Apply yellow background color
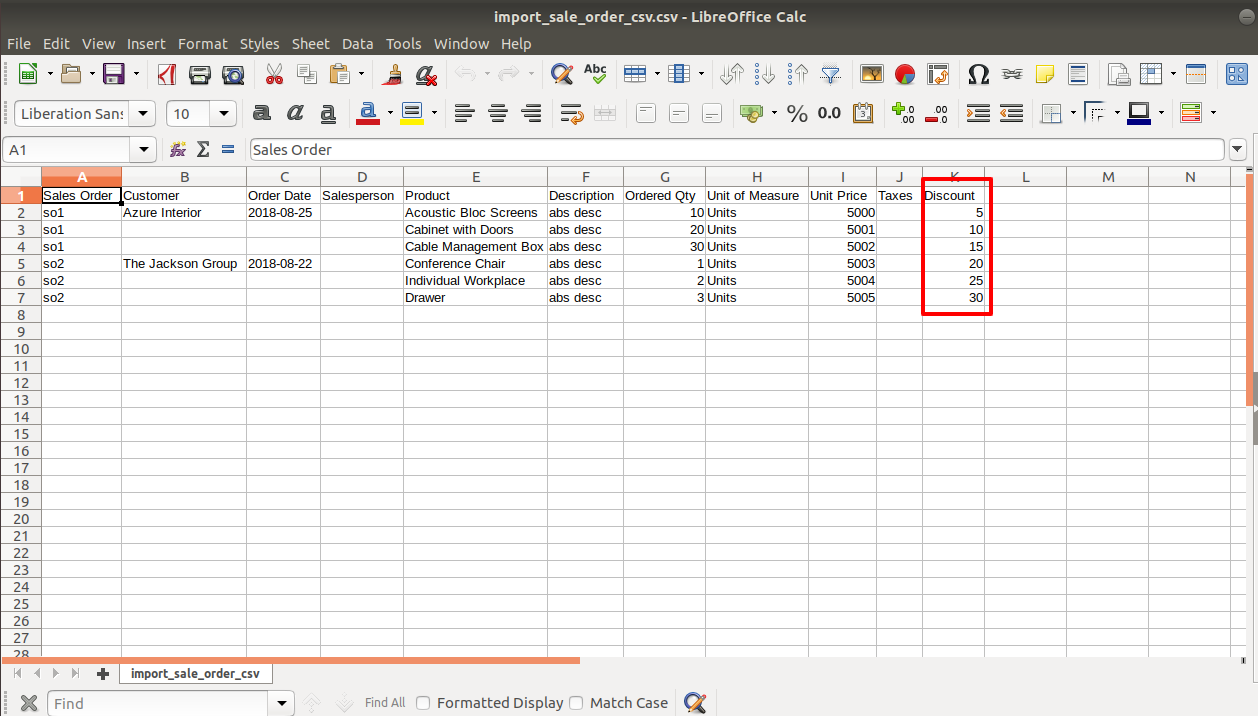Viewport: 1258px width, 716px height. [x=412, y=113]
